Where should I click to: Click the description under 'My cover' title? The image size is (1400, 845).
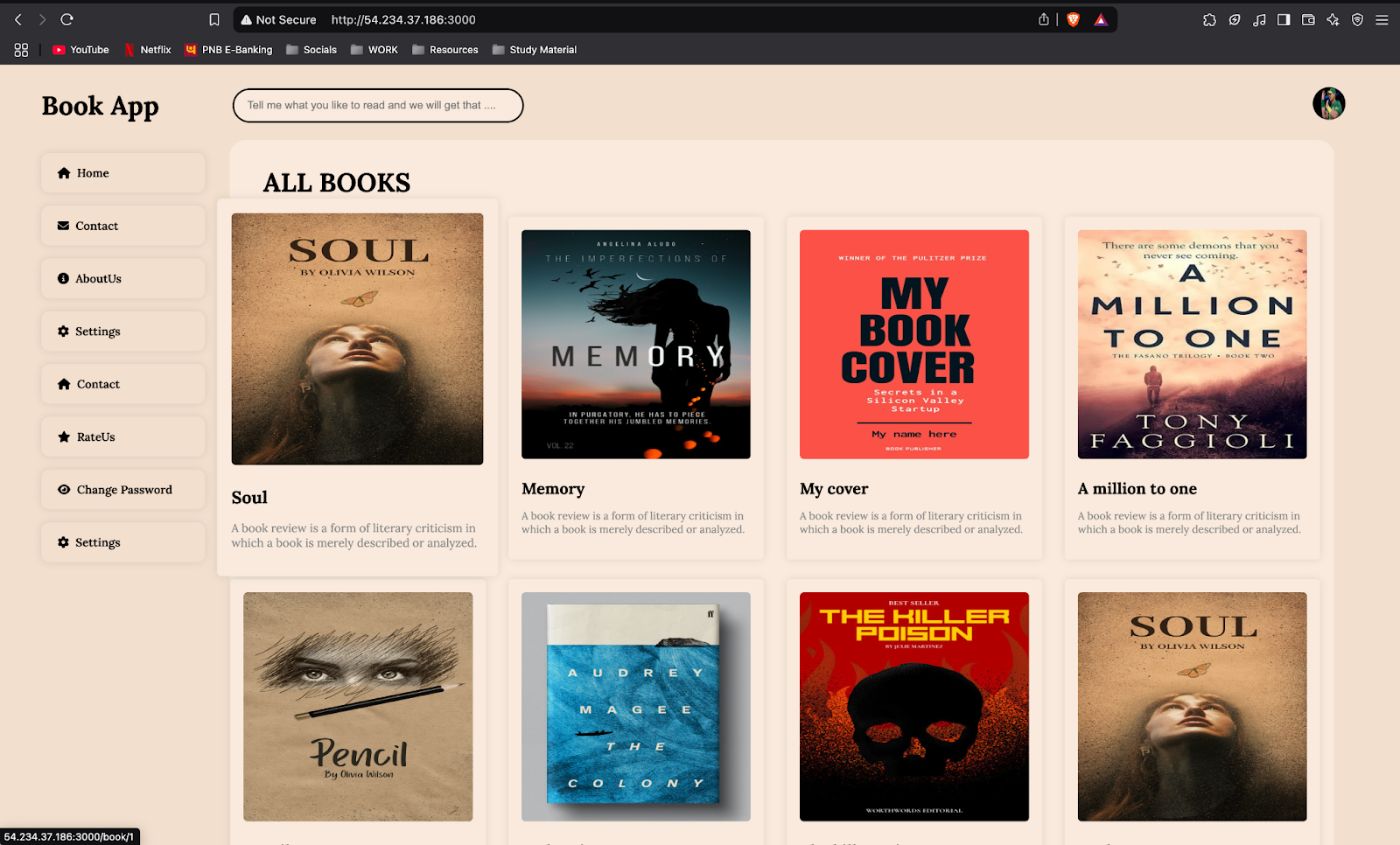click(911, 523)
